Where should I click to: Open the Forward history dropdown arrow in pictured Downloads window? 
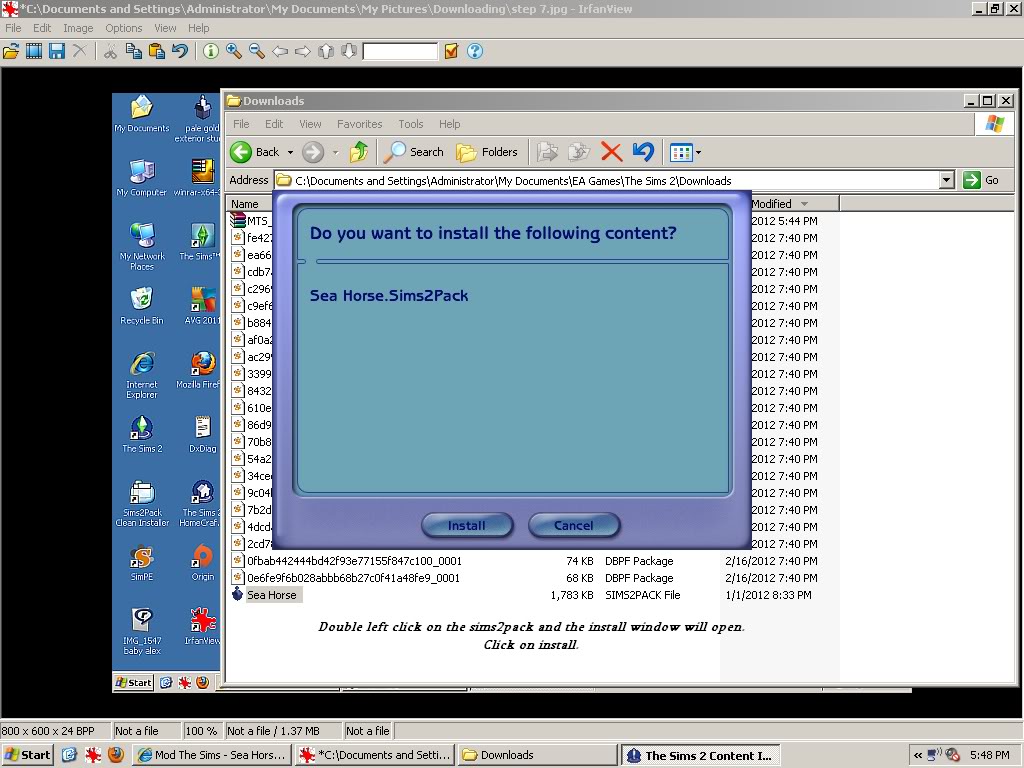pos(335,152)
